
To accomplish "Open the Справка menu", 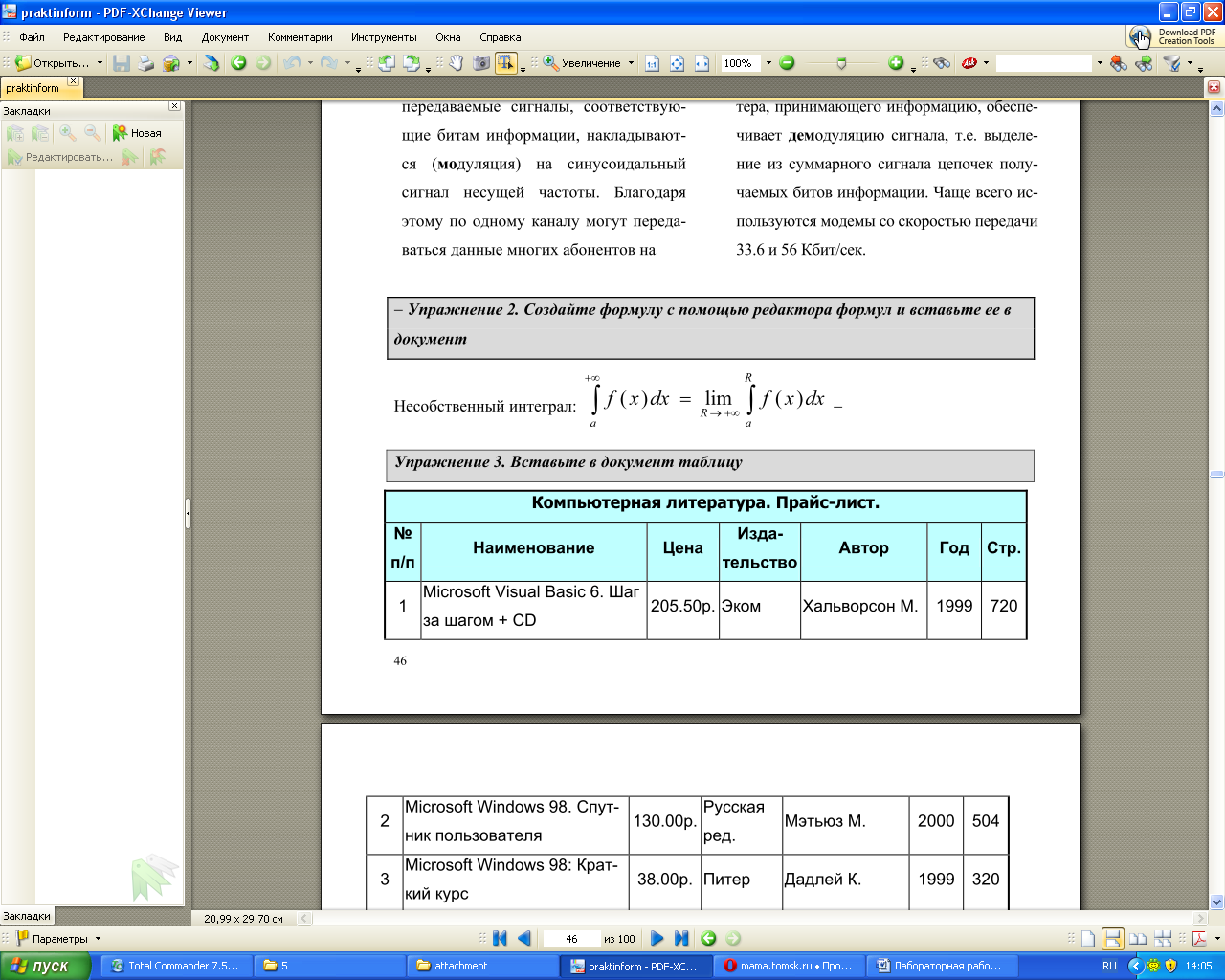I will [x=501, y=37].
